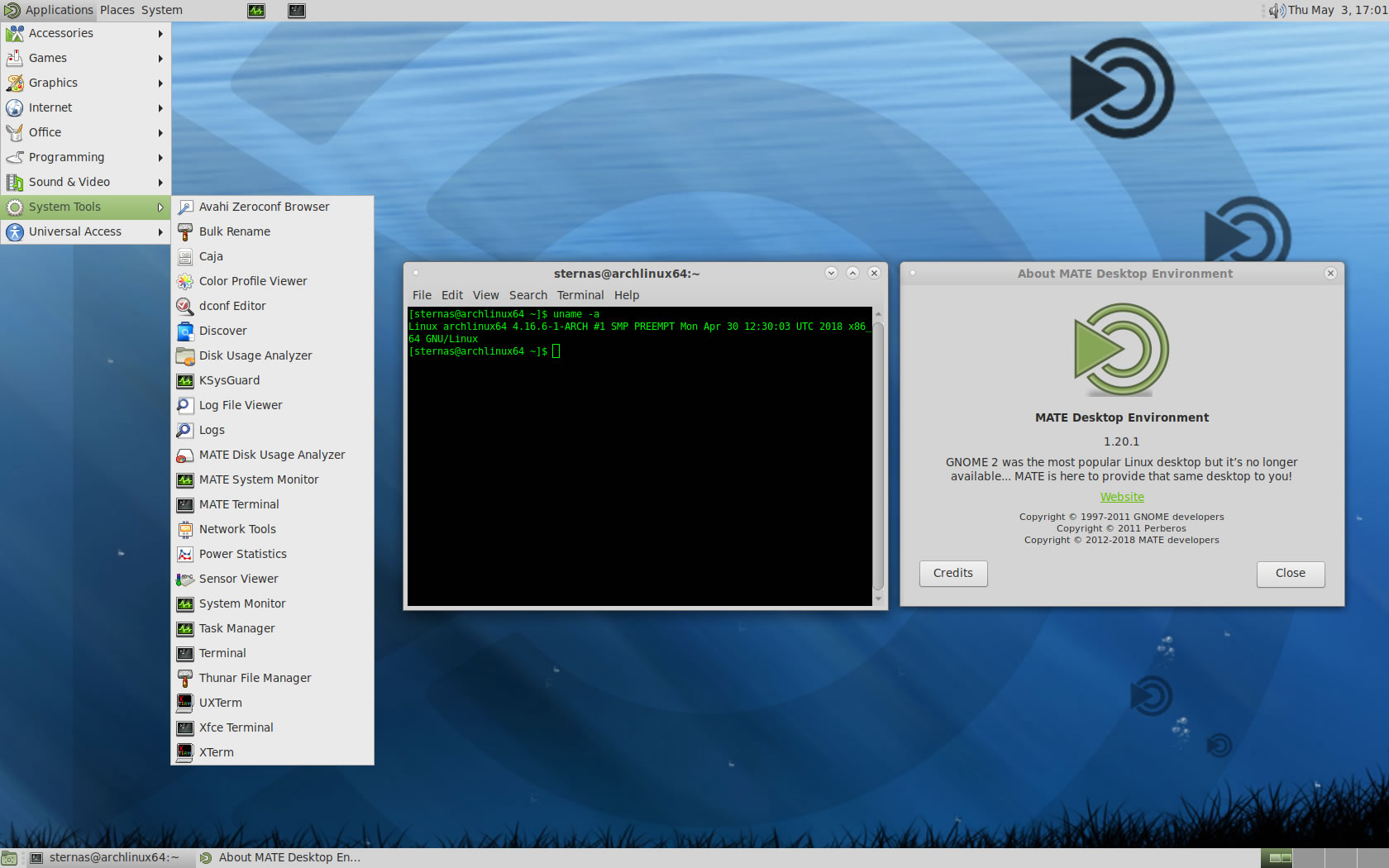Open the Logs application
1389x868 pixels.
(x=272, y=430)
